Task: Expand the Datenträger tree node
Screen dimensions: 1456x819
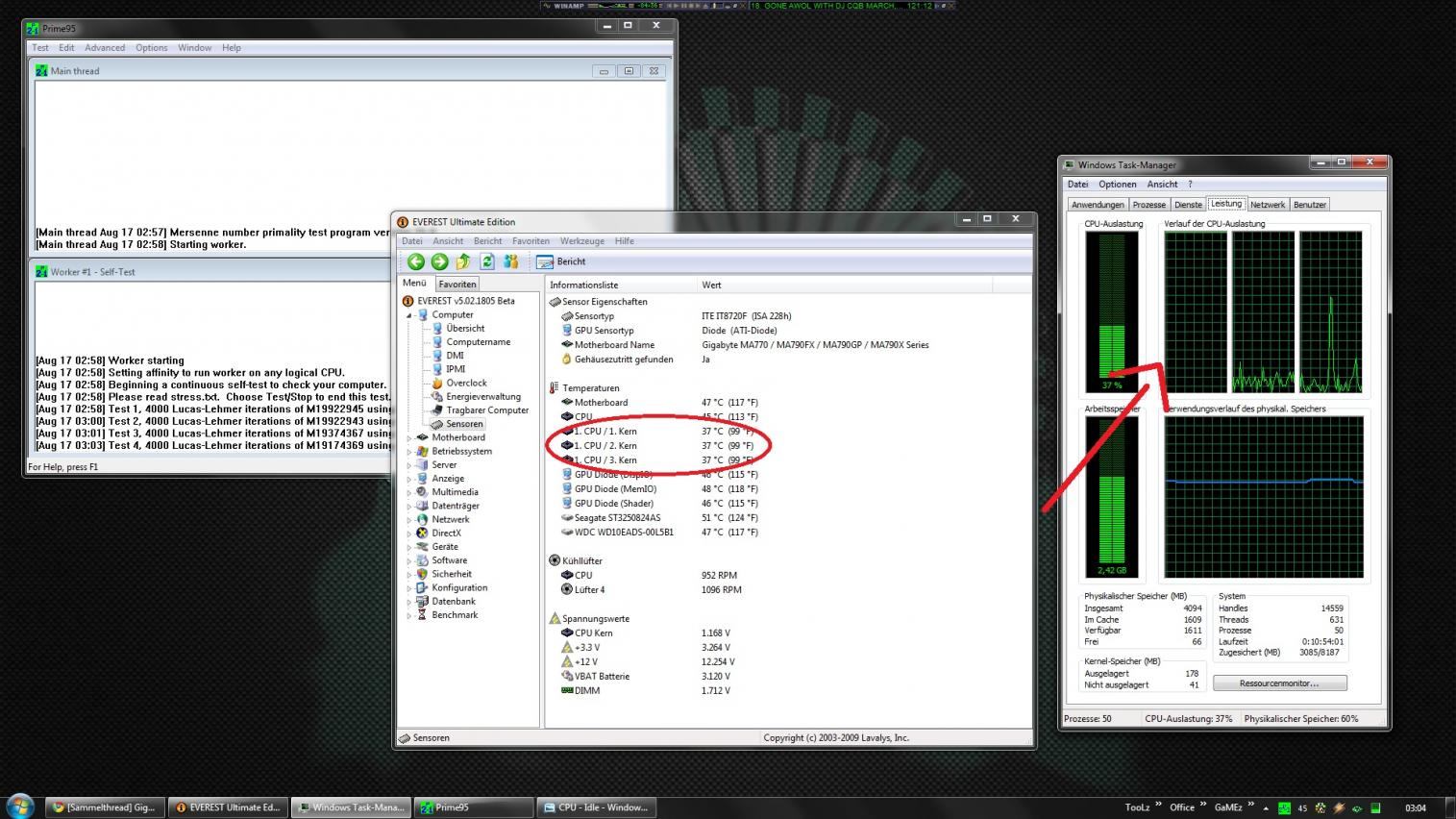Action: point(409,506)
